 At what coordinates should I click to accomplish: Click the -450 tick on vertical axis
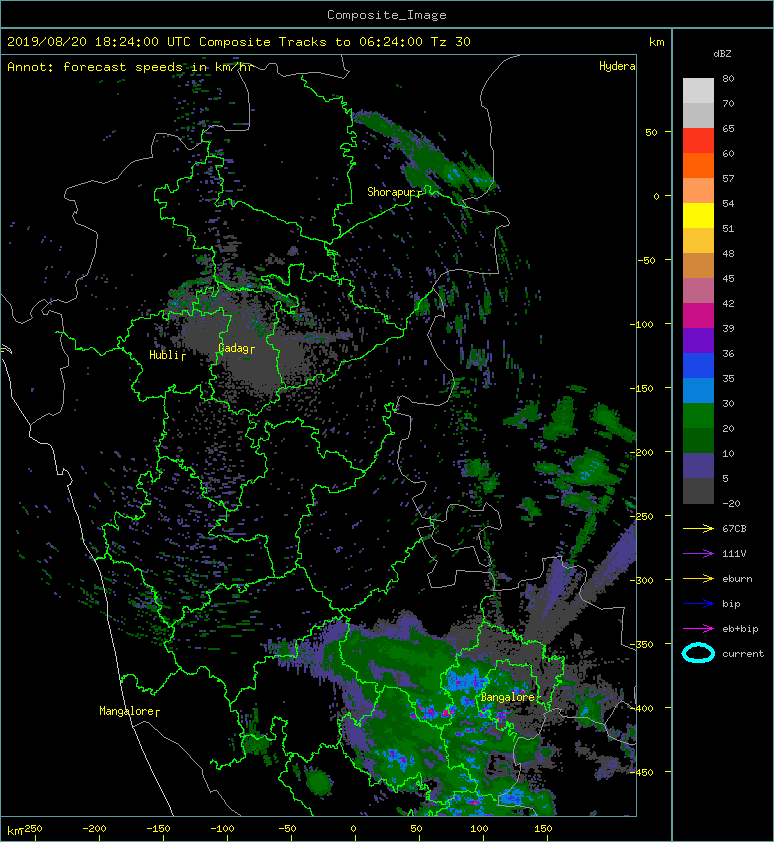coord(642,772)
